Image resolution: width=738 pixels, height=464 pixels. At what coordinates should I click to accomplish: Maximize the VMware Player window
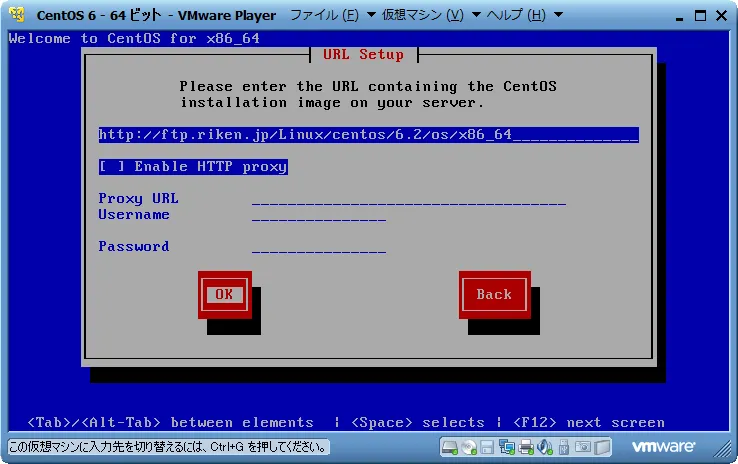tap(700, 16)
